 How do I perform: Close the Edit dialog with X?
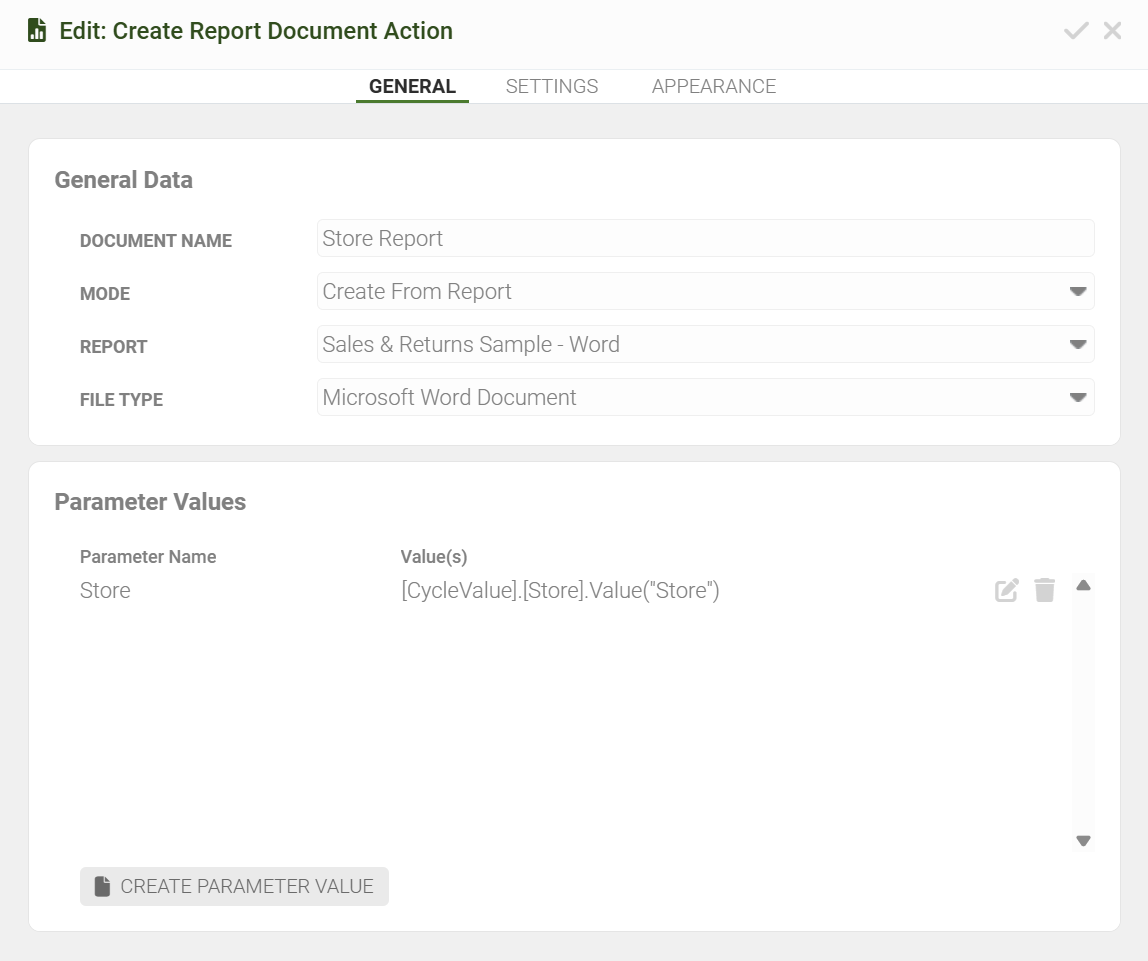[x=1112, y=31]
